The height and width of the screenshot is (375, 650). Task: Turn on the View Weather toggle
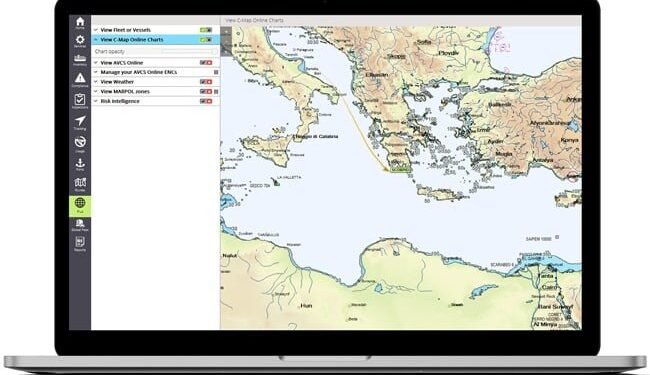(206, 82)
